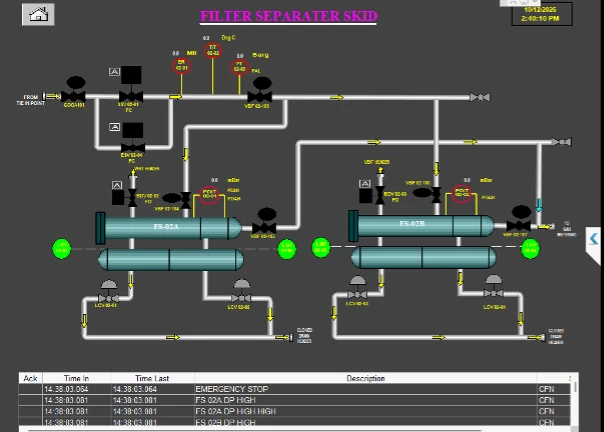
Task: Toggle the A mode box near FS-02A blowdown valve
Action: 117,185
